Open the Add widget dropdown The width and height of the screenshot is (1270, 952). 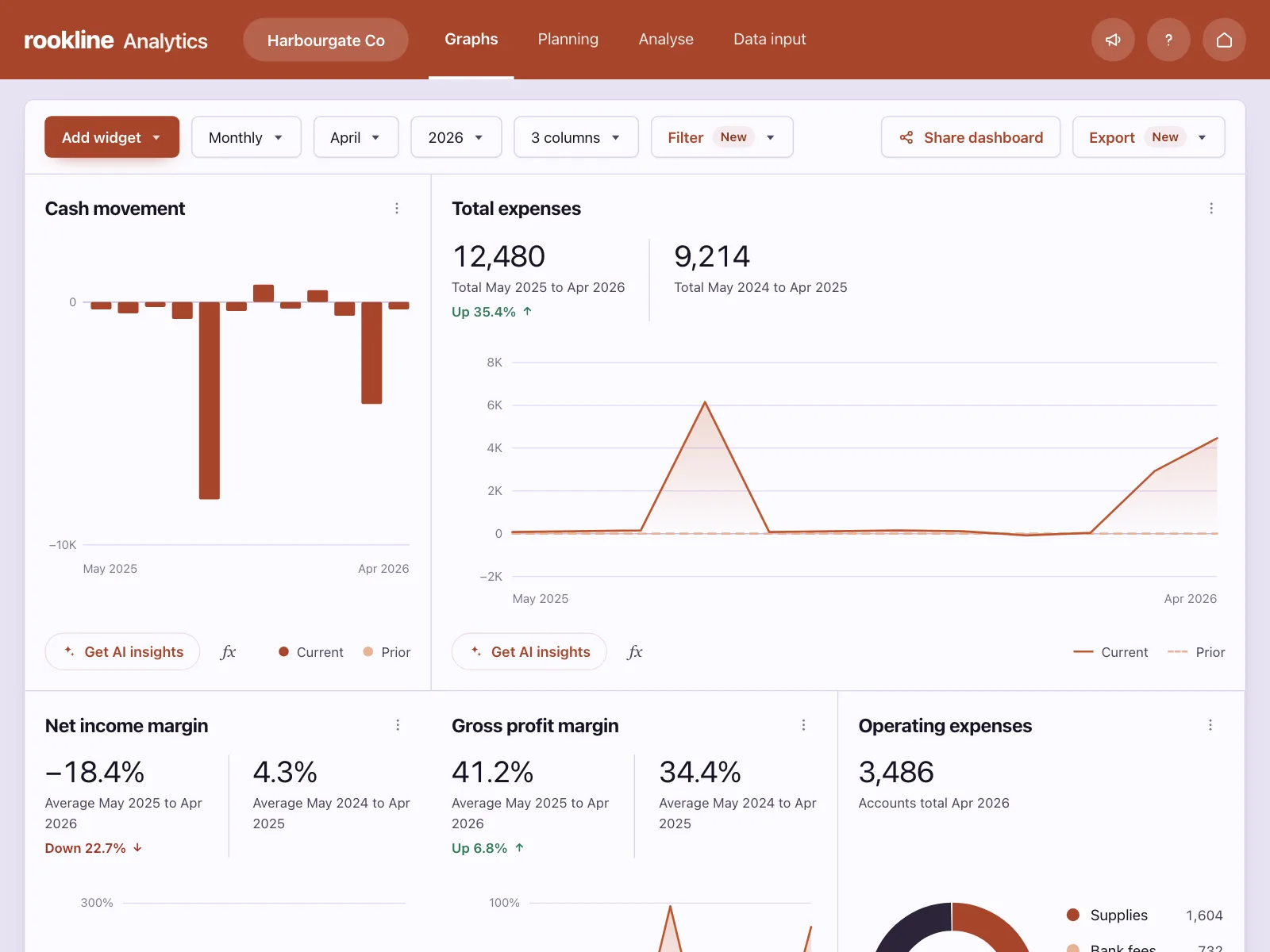(112, 137)
